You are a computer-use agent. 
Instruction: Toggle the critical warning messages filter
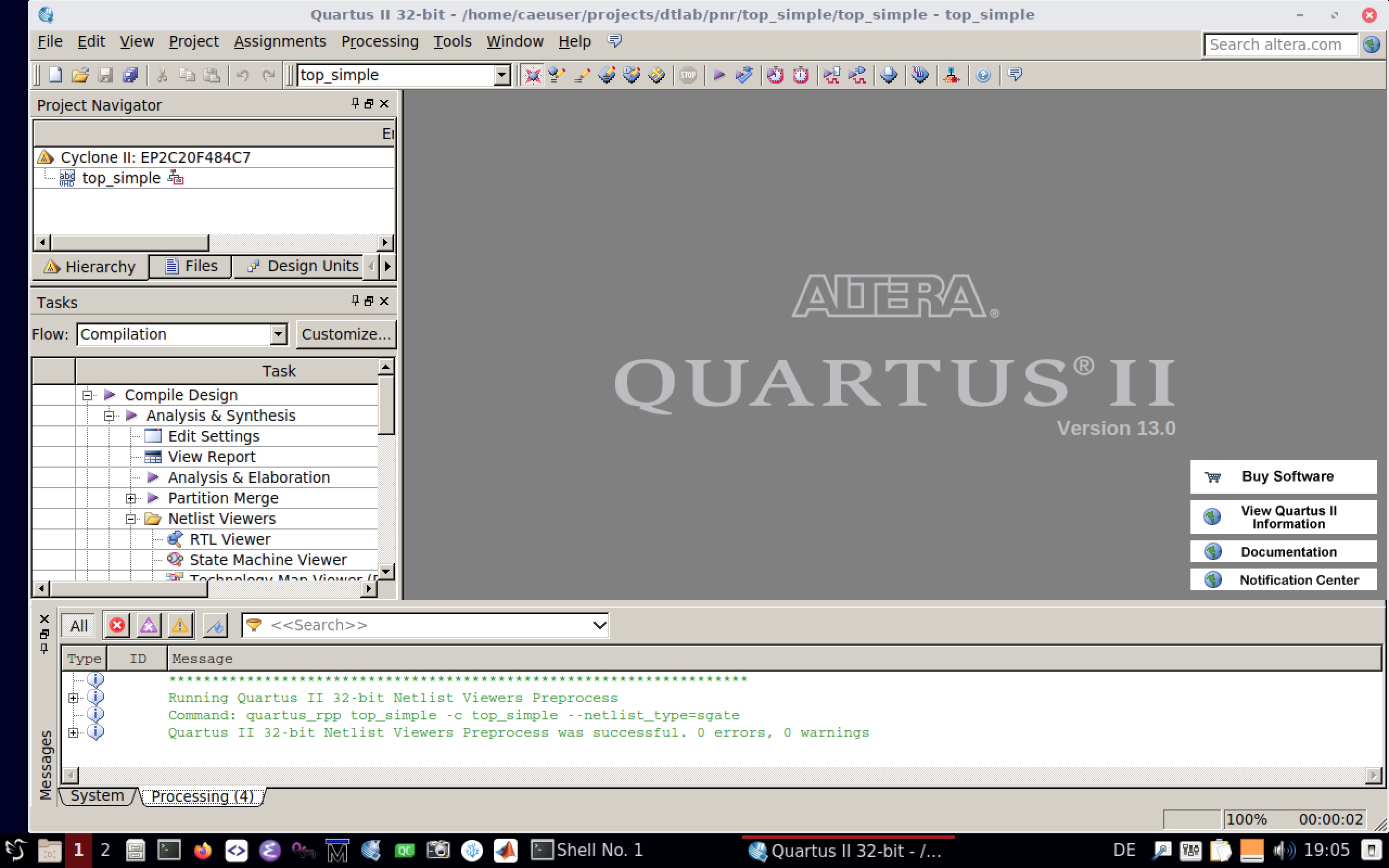(x=149, y=625)
